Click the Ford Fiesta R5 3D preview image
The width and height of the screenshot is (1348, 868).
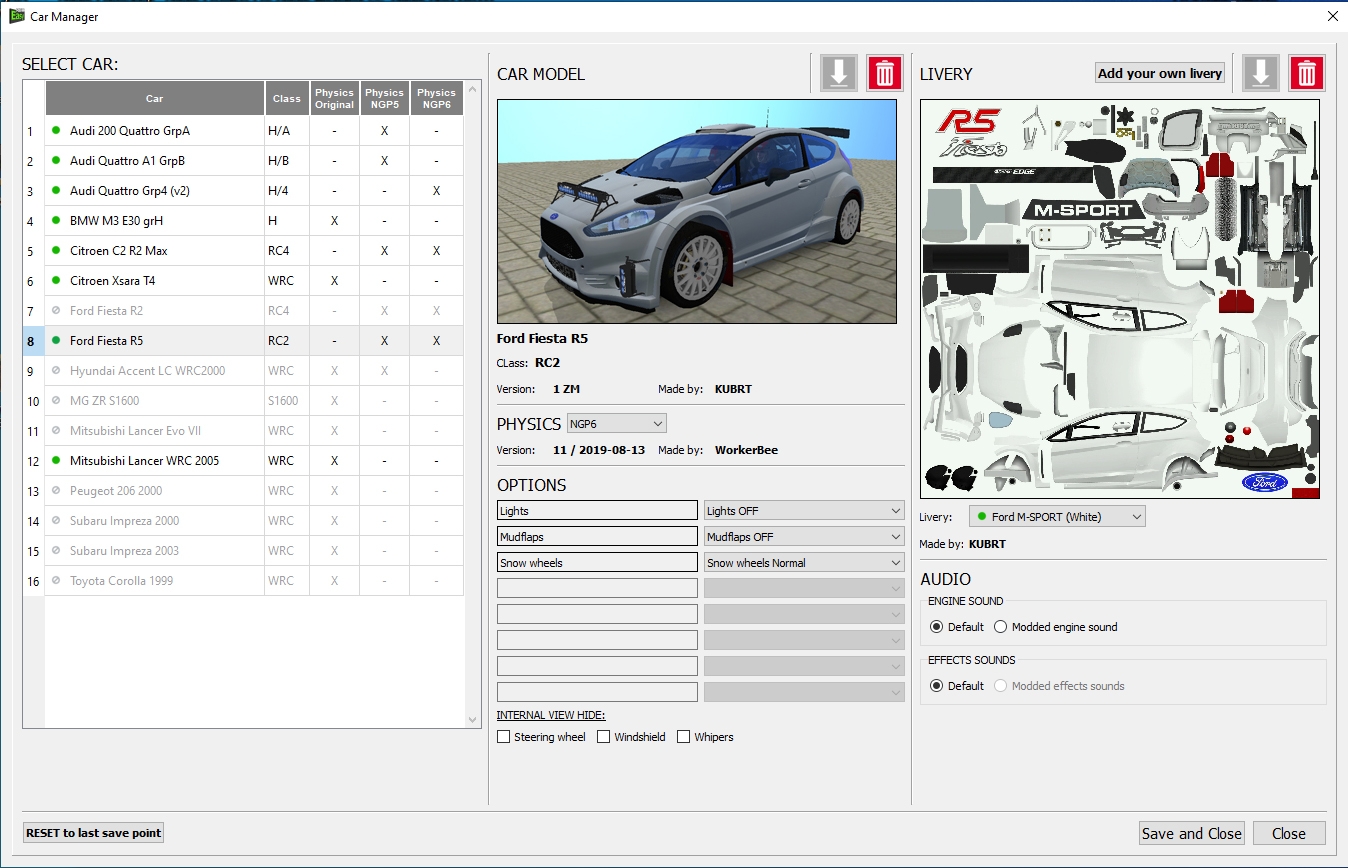coord(697,211)
